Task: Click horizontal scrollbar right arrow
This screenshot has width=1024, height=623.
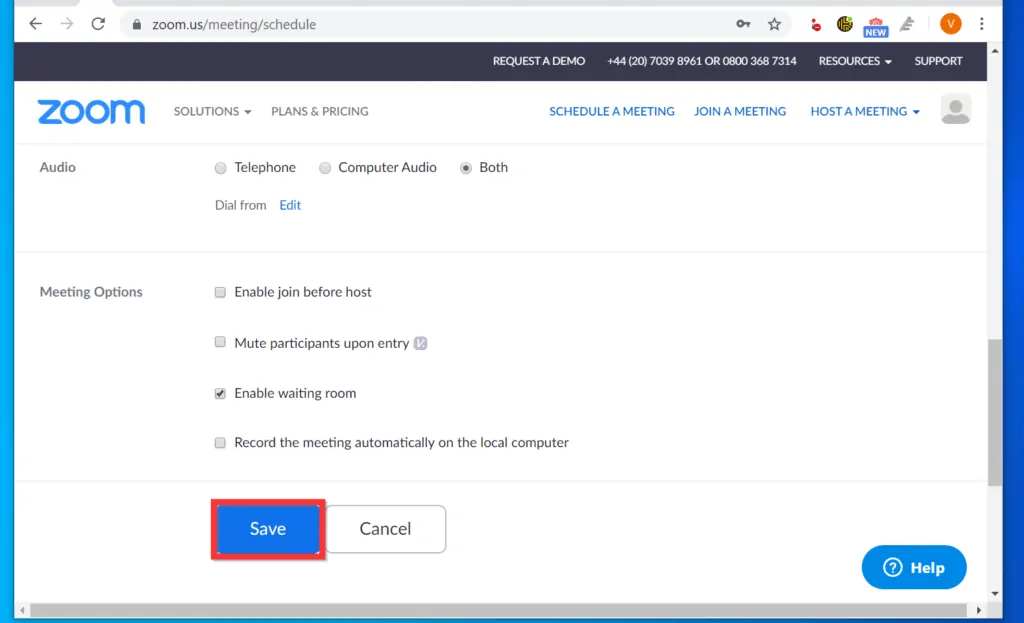Action: coord(978,610)
